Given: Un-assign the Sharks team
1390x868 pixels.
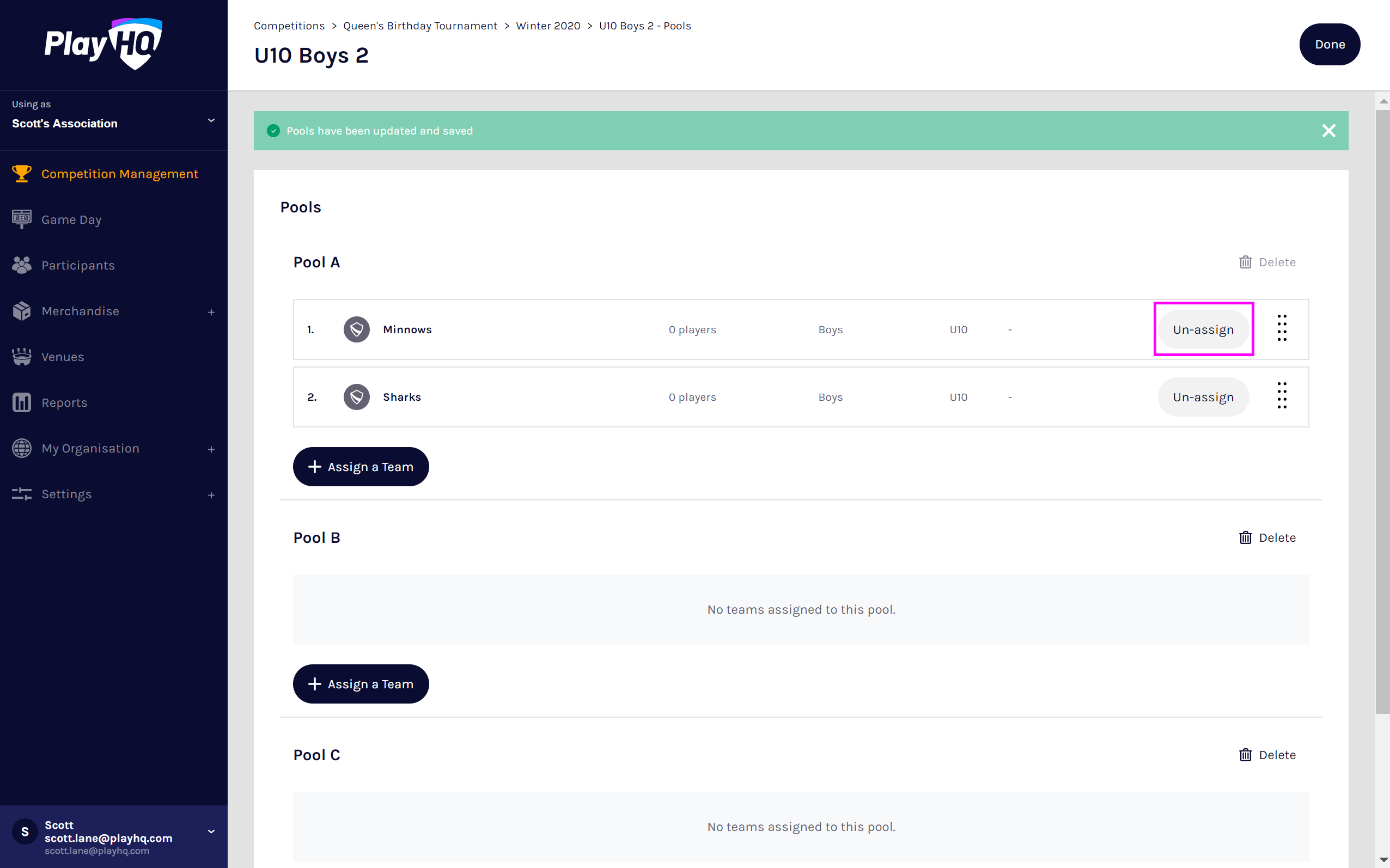Looking at the screenshot, I should pos(1203,398).
